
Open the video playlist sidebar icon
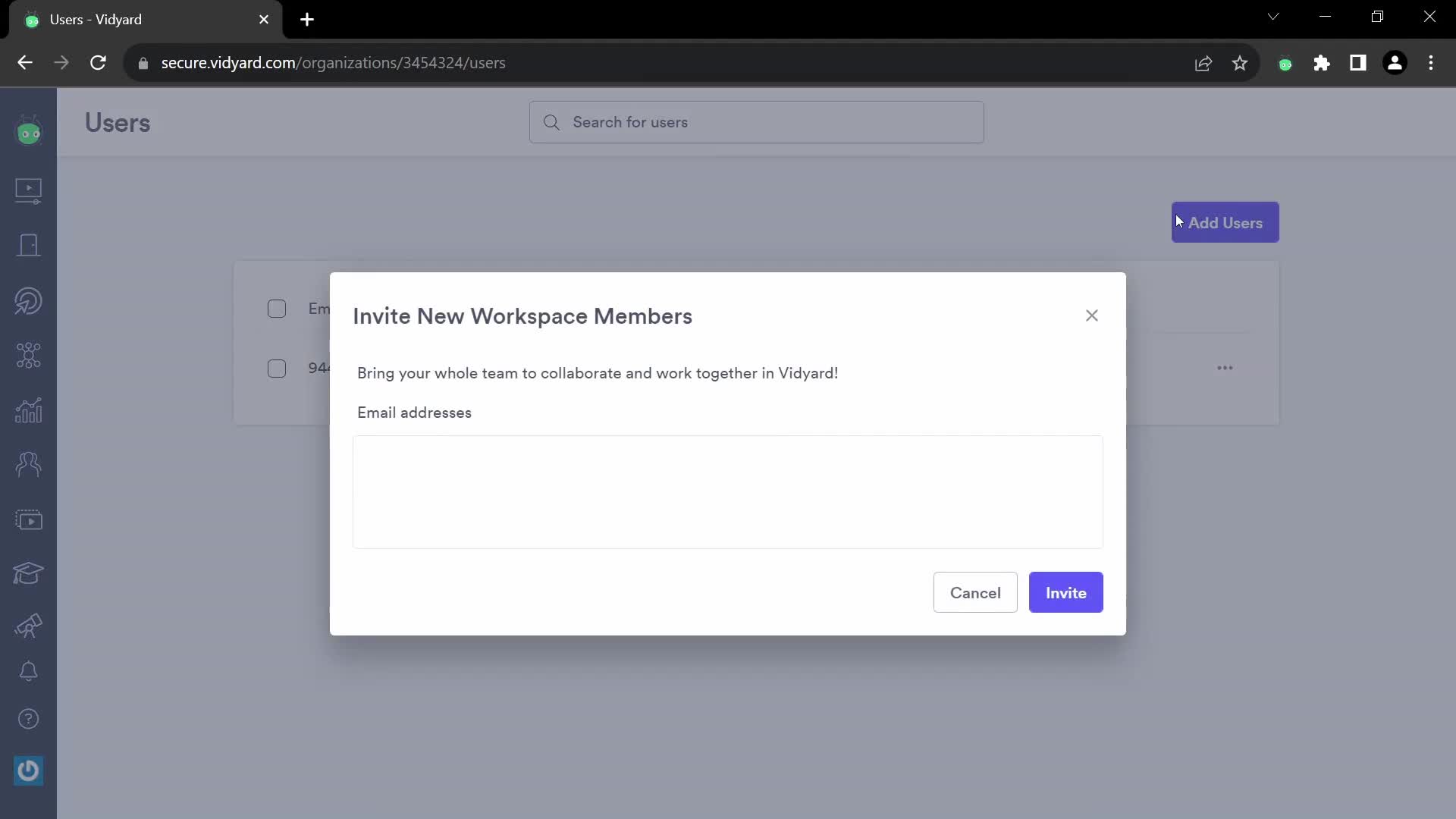[x=29, y=520]
